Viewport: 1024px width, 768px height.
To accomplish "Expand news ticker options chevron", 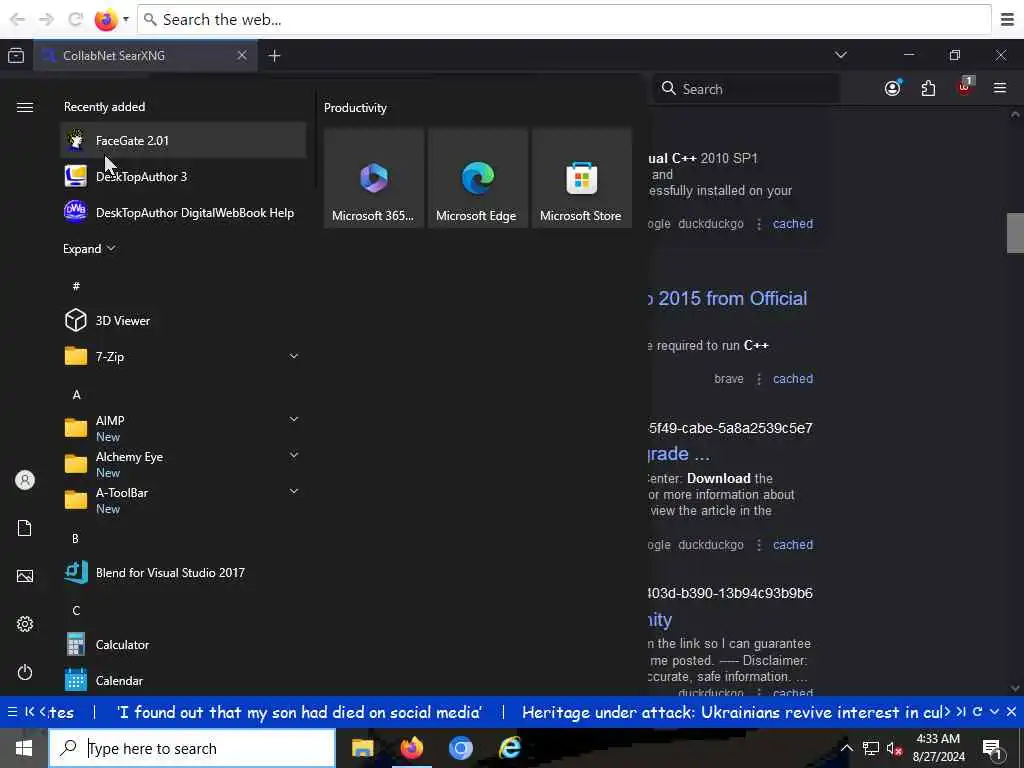I will click(x=995, y=712).
